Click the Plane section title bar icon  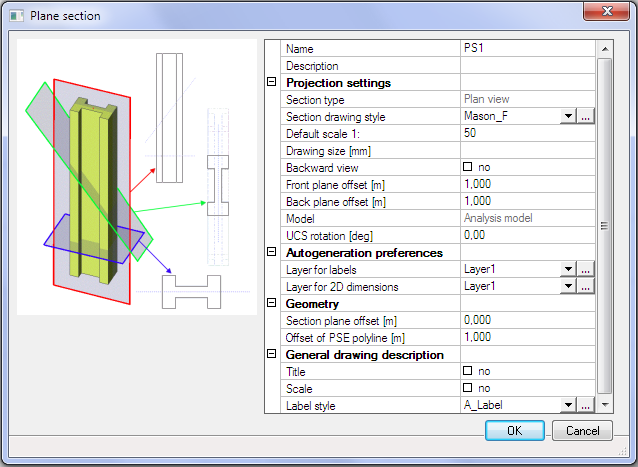[14, 16]
